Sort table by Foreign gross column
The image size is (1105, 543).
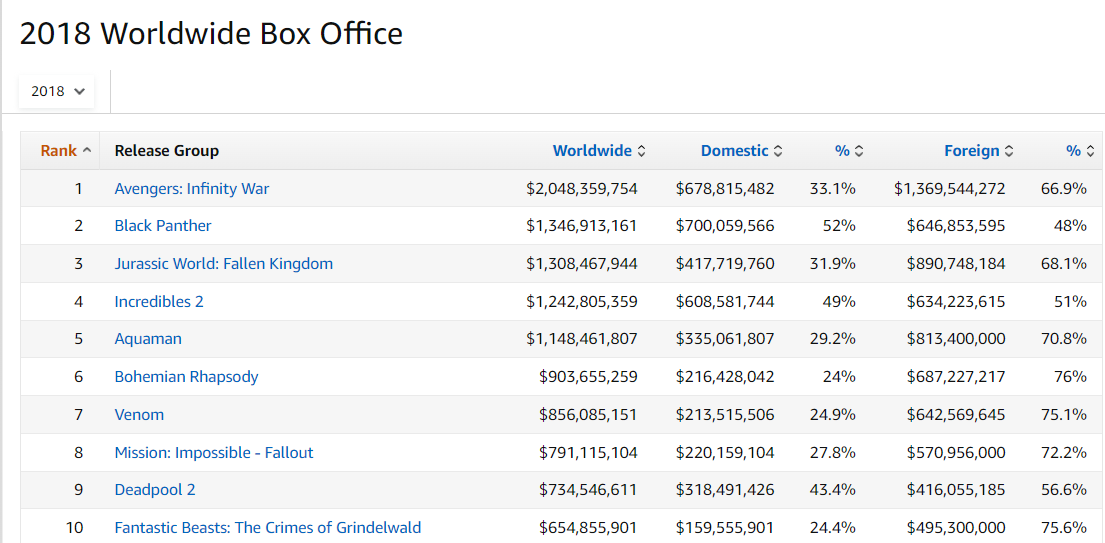click(x=979, y=151)
